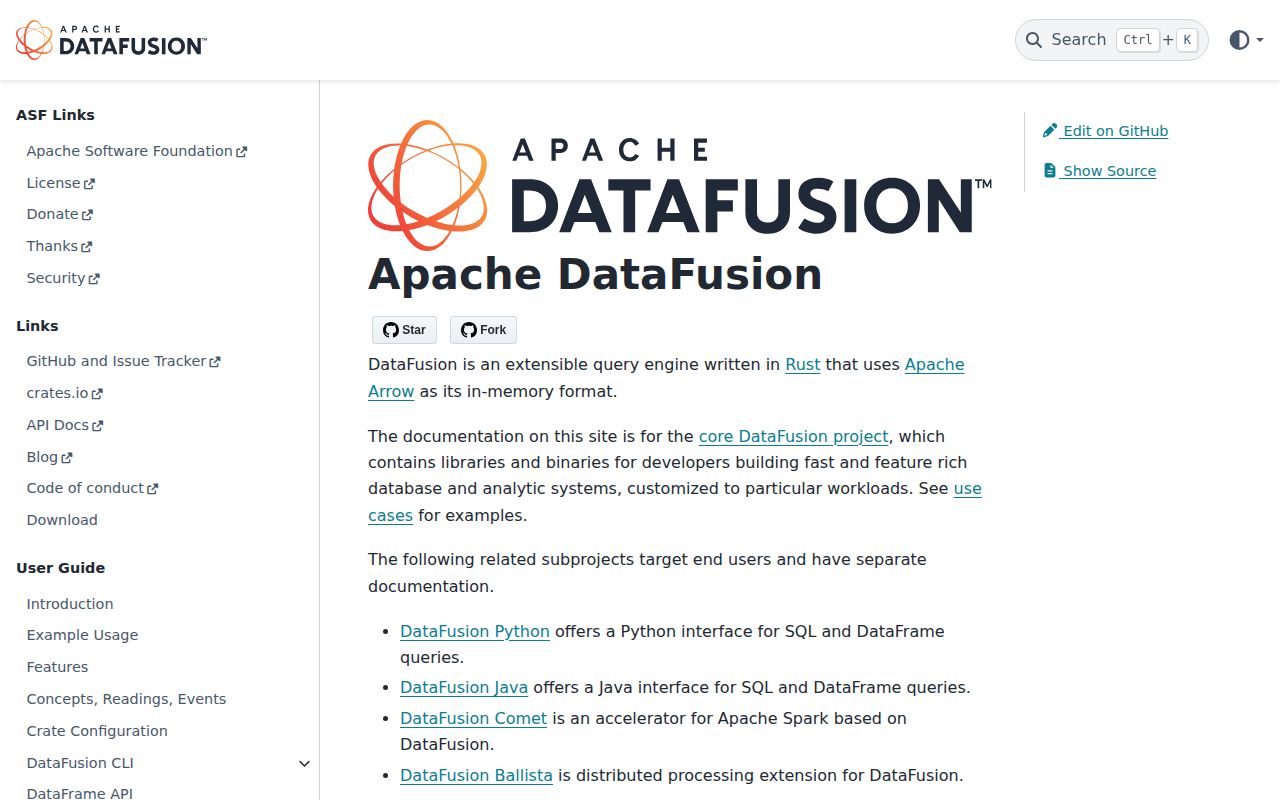Image resolution: width=1280 pixels, height=800 pixels.
Task: Open Edit on GitHub link
Action: pos(1106,131)
